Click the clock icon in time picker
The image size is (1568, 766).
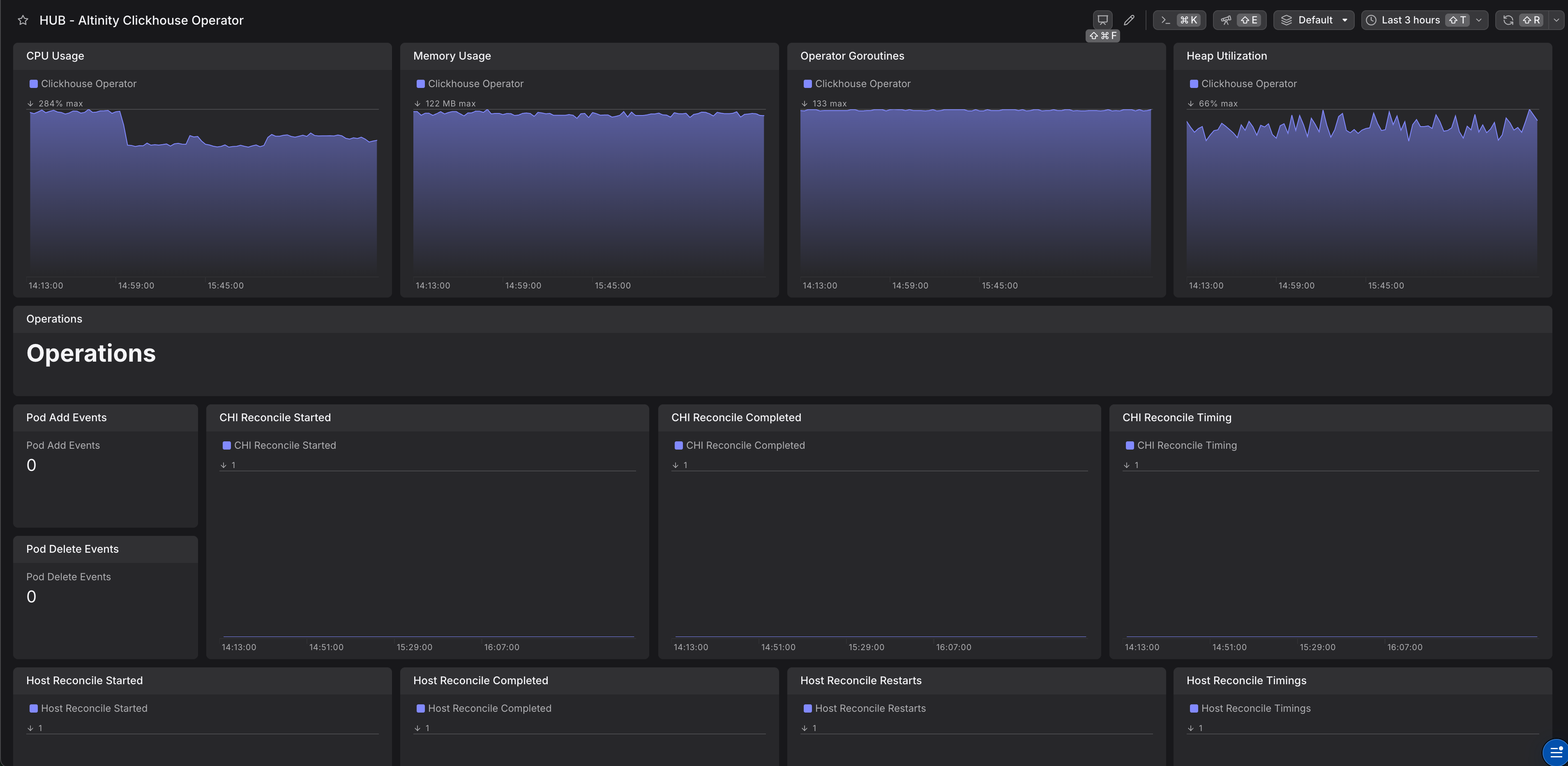[x=1372, y=20]
